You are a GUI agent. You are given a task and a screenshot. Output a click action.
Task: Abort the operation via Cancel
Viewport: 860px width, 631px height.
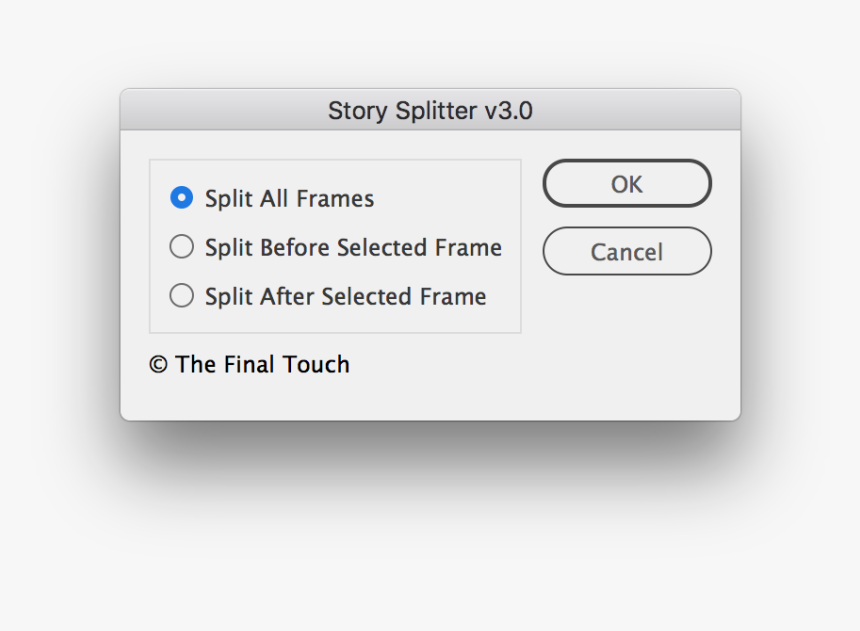pyautogui.click(x=626, y=252)
